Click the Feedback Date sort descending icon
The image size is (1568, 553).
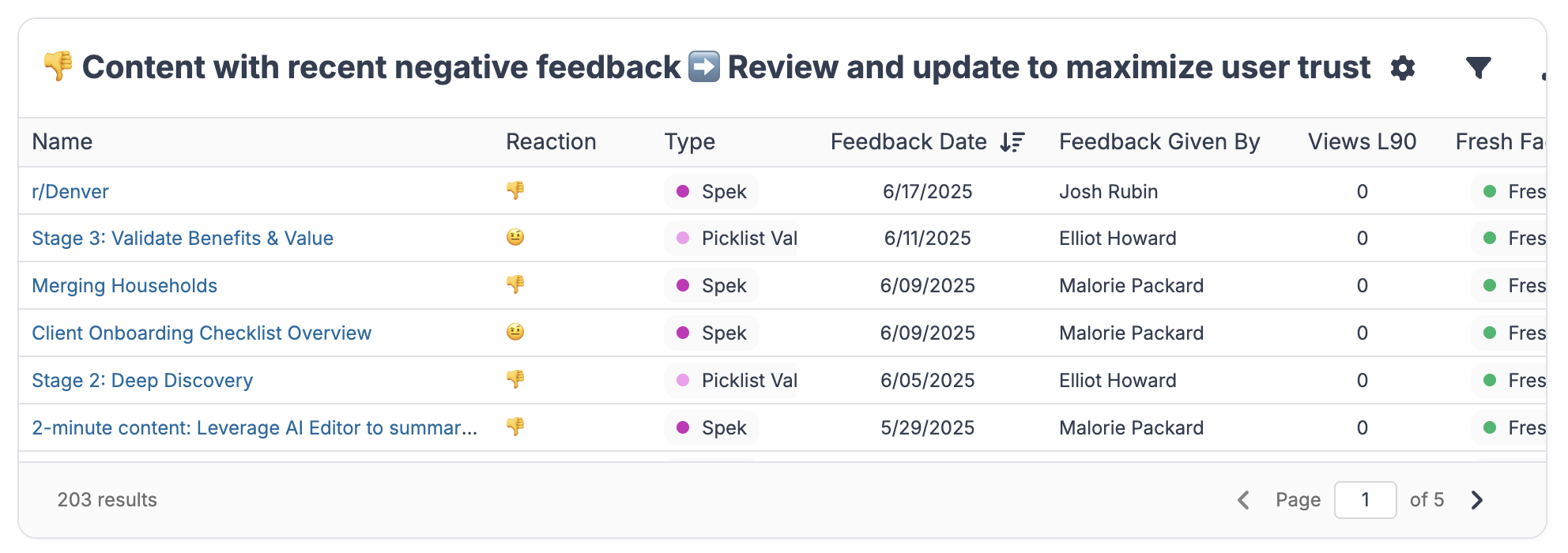pos(1012,142)
